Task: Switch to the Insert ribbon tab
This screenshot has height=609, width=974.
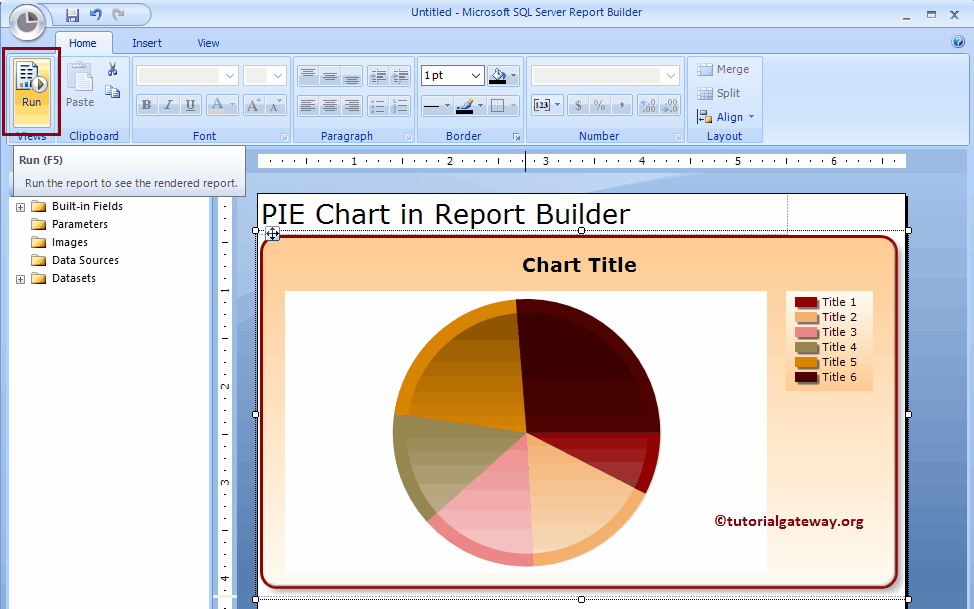Action: click(147, 43)
